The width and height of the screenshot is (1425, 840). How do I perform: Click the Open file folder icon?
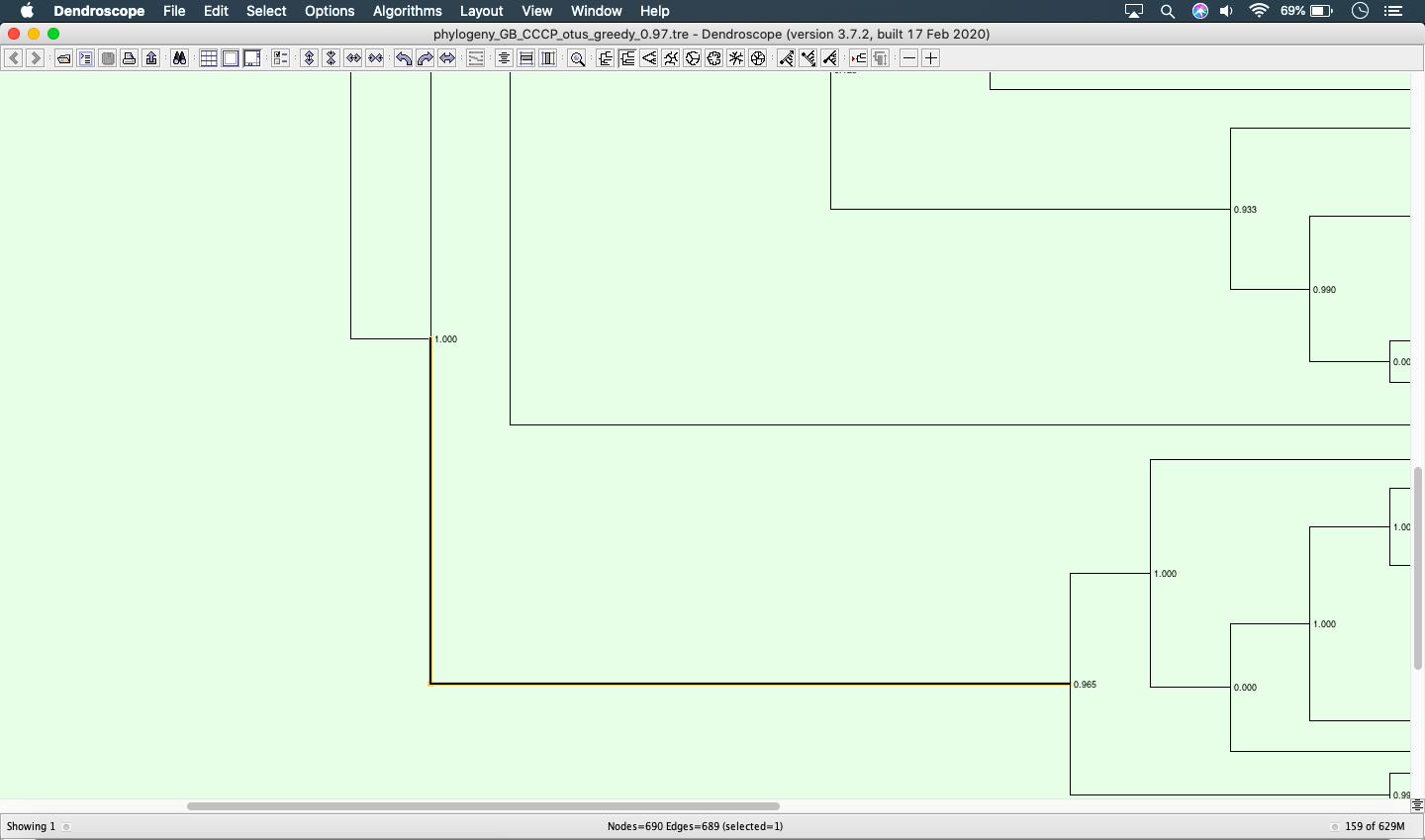[x=63, y=58]
